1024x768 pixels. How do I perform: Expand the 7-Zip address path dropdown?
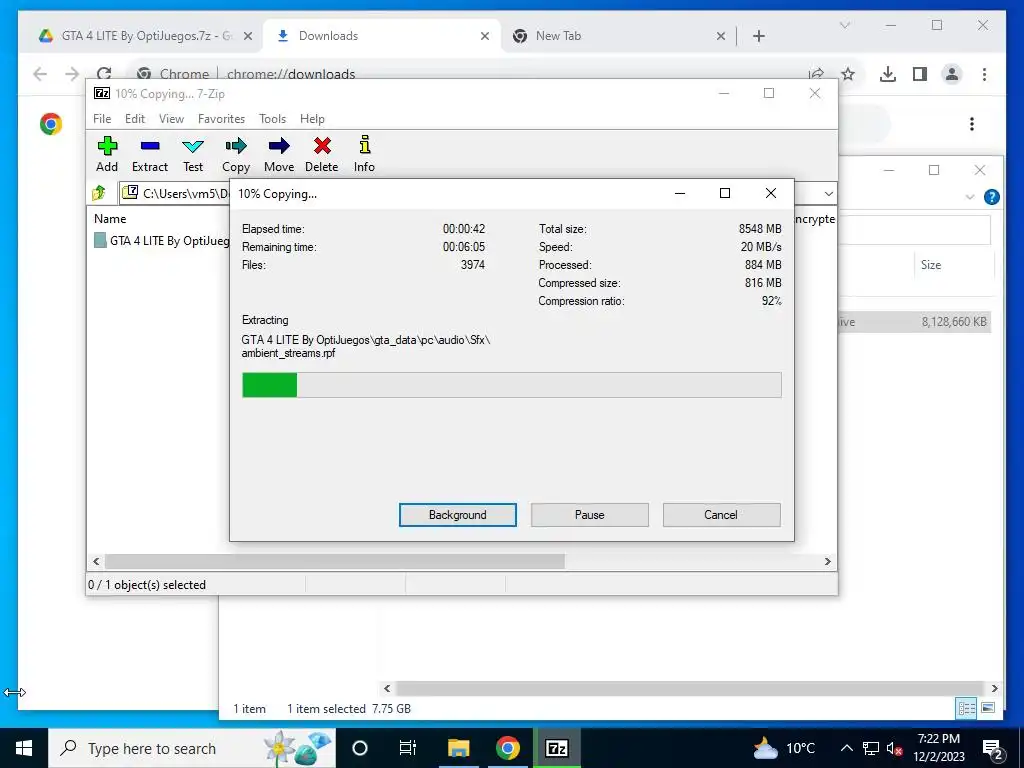pyautogui.click(x=828, y=193)
